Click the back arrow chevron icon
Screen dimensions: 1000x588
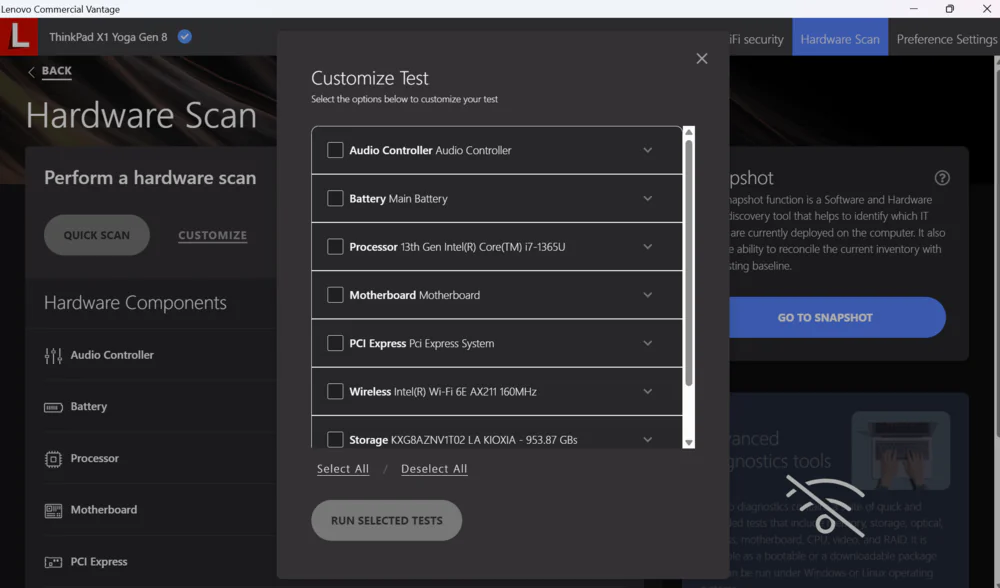pyautogui.click(x=31, y=72)
